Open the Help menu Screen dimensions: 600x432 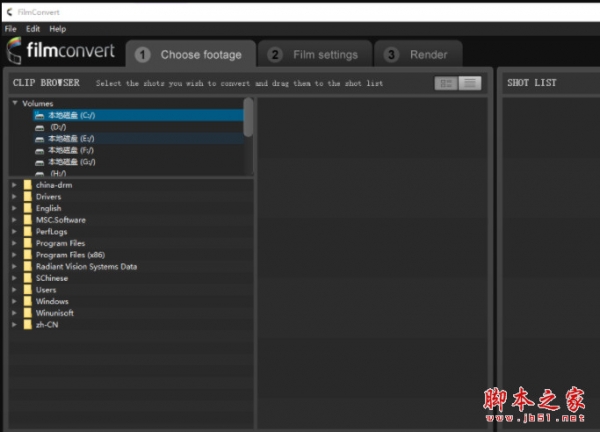[58, 29]
